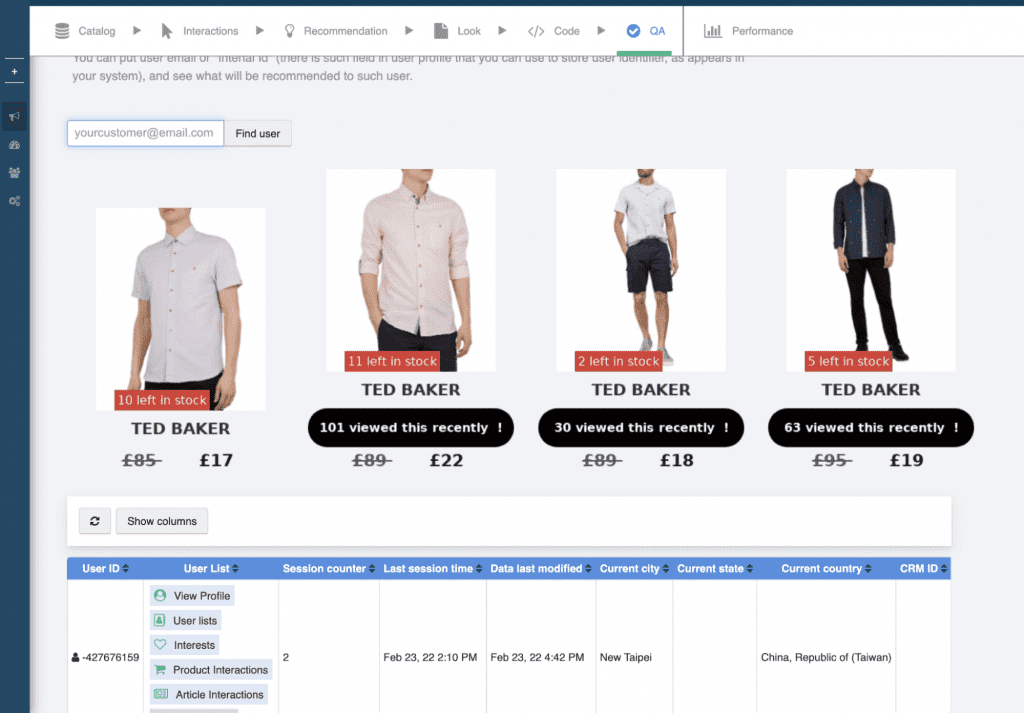
Task: Open the Code step
Action: [x=555, y=31]
